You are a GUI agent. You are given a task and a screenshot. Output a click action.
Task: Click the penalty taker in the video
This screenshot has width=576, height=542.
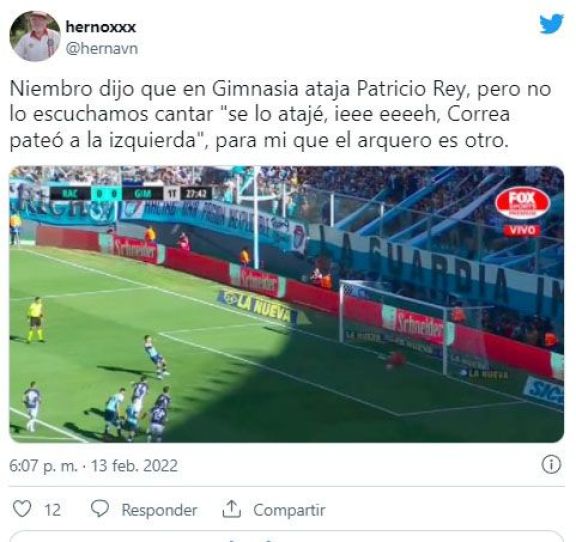point(156,356)
